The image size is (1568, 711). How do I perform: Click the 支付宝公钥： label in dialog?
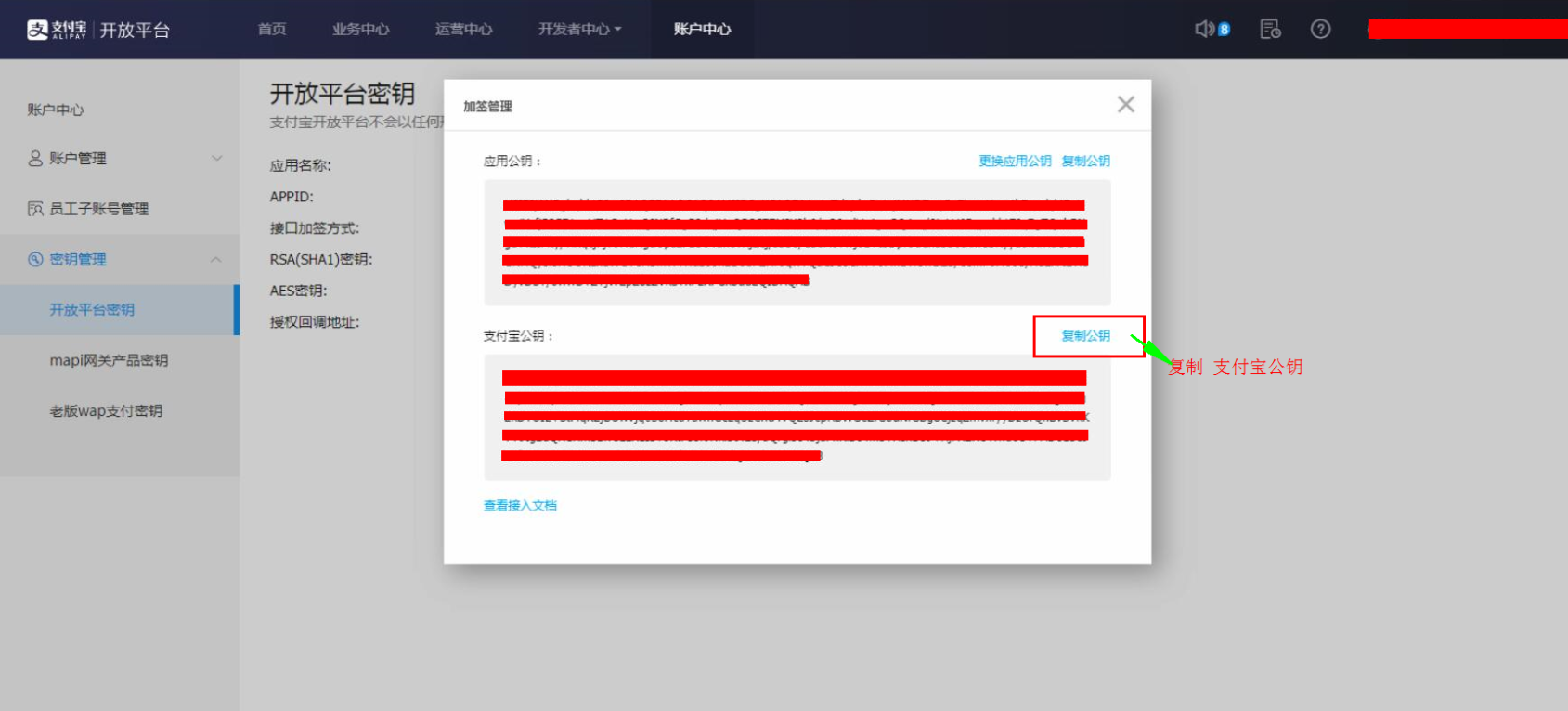519,336
